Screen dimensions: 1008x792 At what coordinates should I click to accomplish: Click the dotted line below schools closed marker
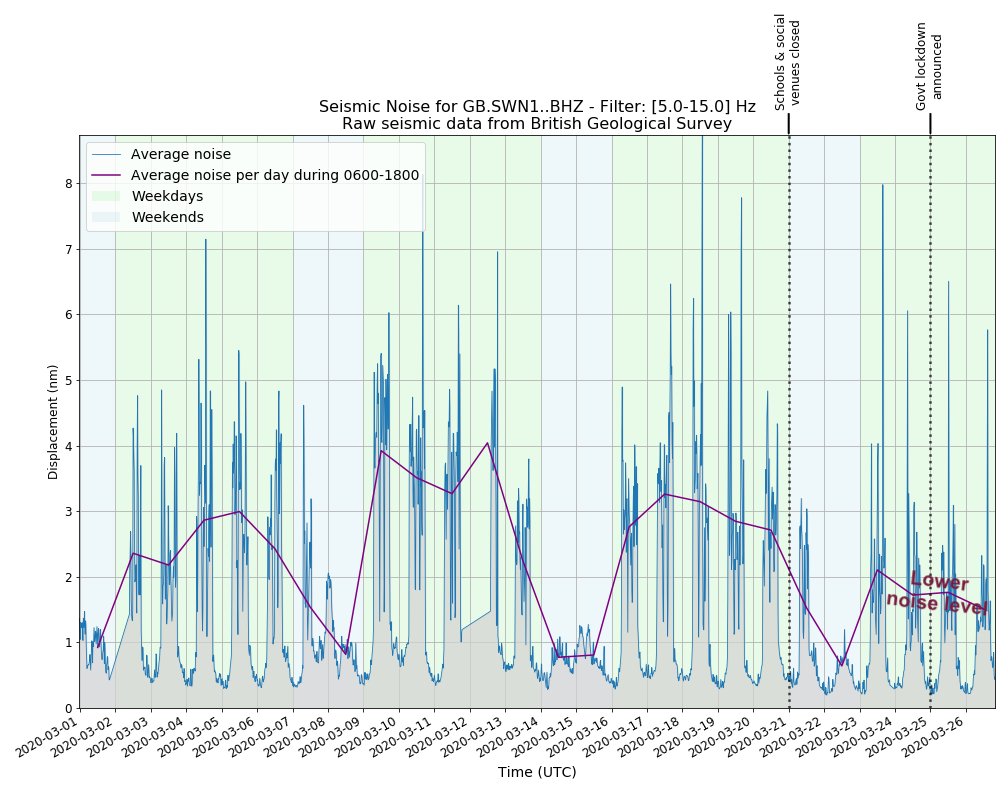pyautogui.click(x=789, y=400)
